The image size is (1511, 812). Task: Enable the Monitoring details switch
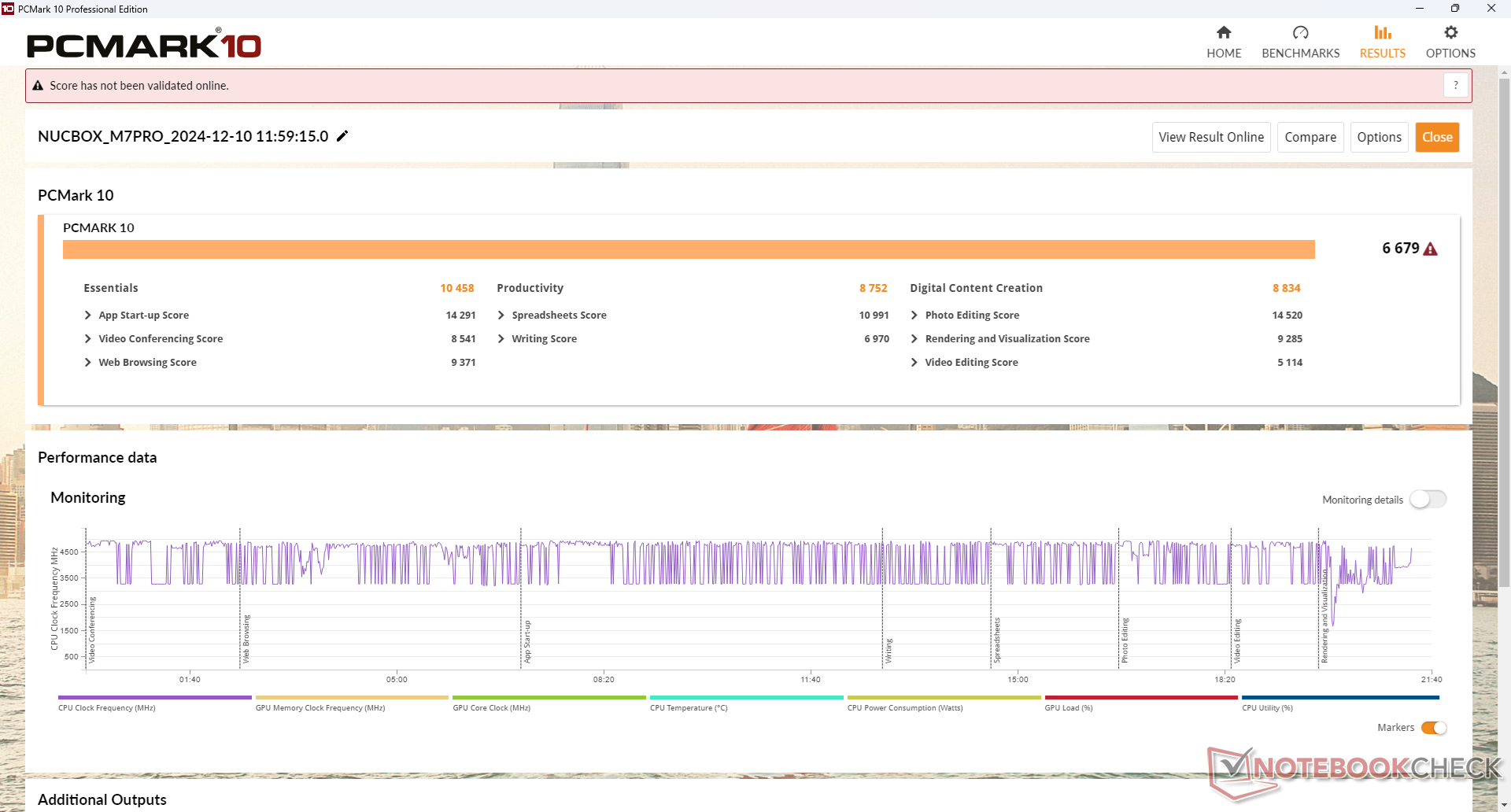point(1428,500)
